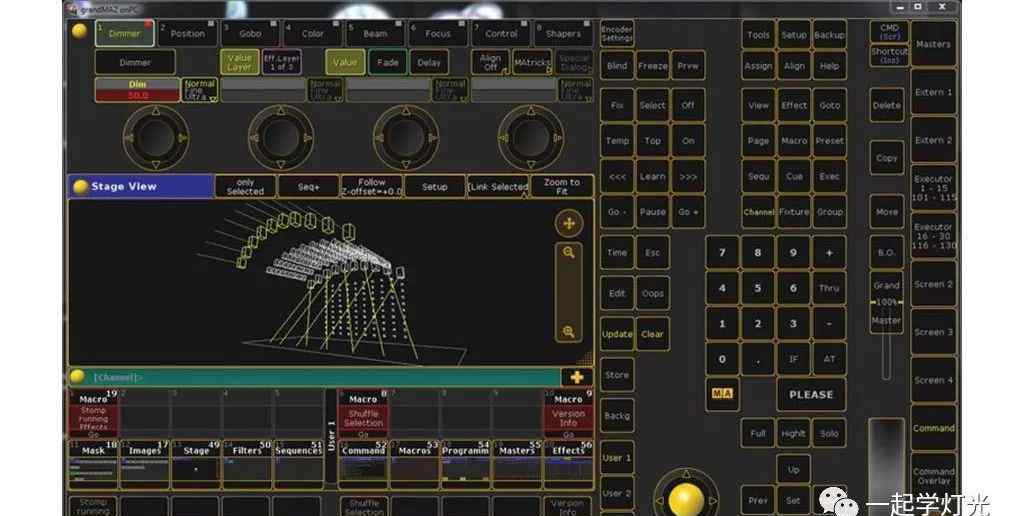
Task: Click the second encoder dial
Action: click(x=281, y=138)
